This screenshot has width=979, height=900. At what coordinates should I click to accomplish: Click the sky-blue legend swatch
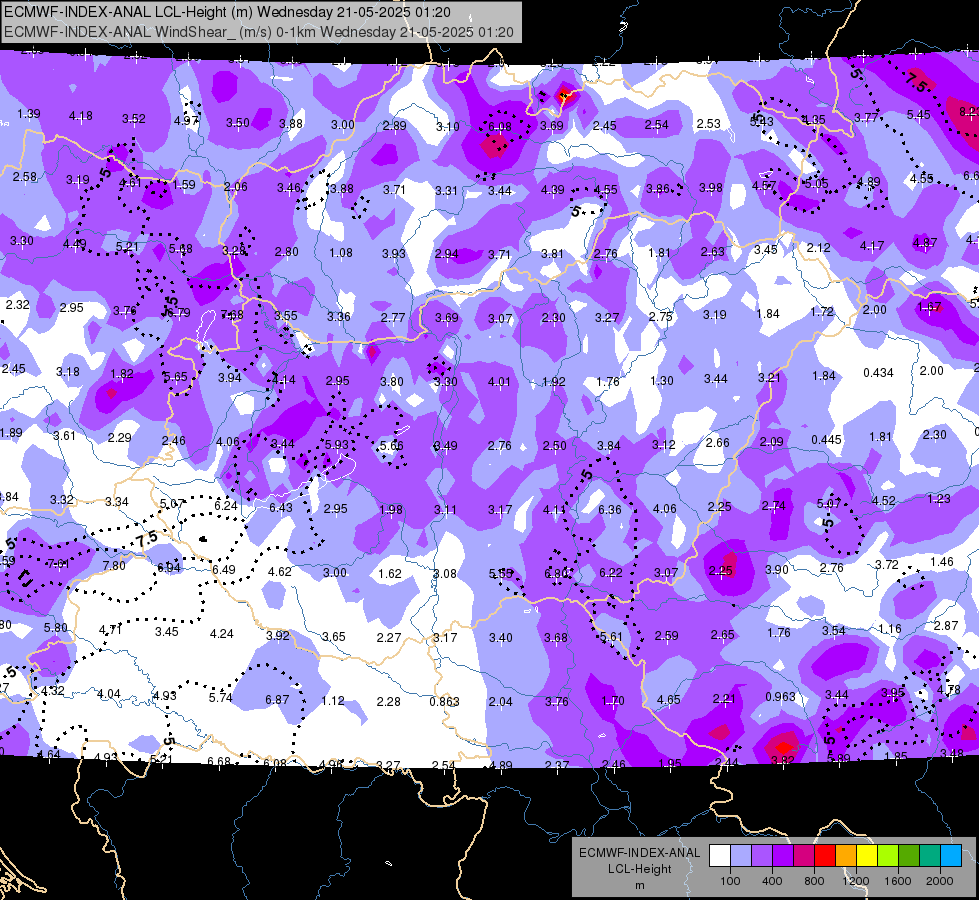951,856
